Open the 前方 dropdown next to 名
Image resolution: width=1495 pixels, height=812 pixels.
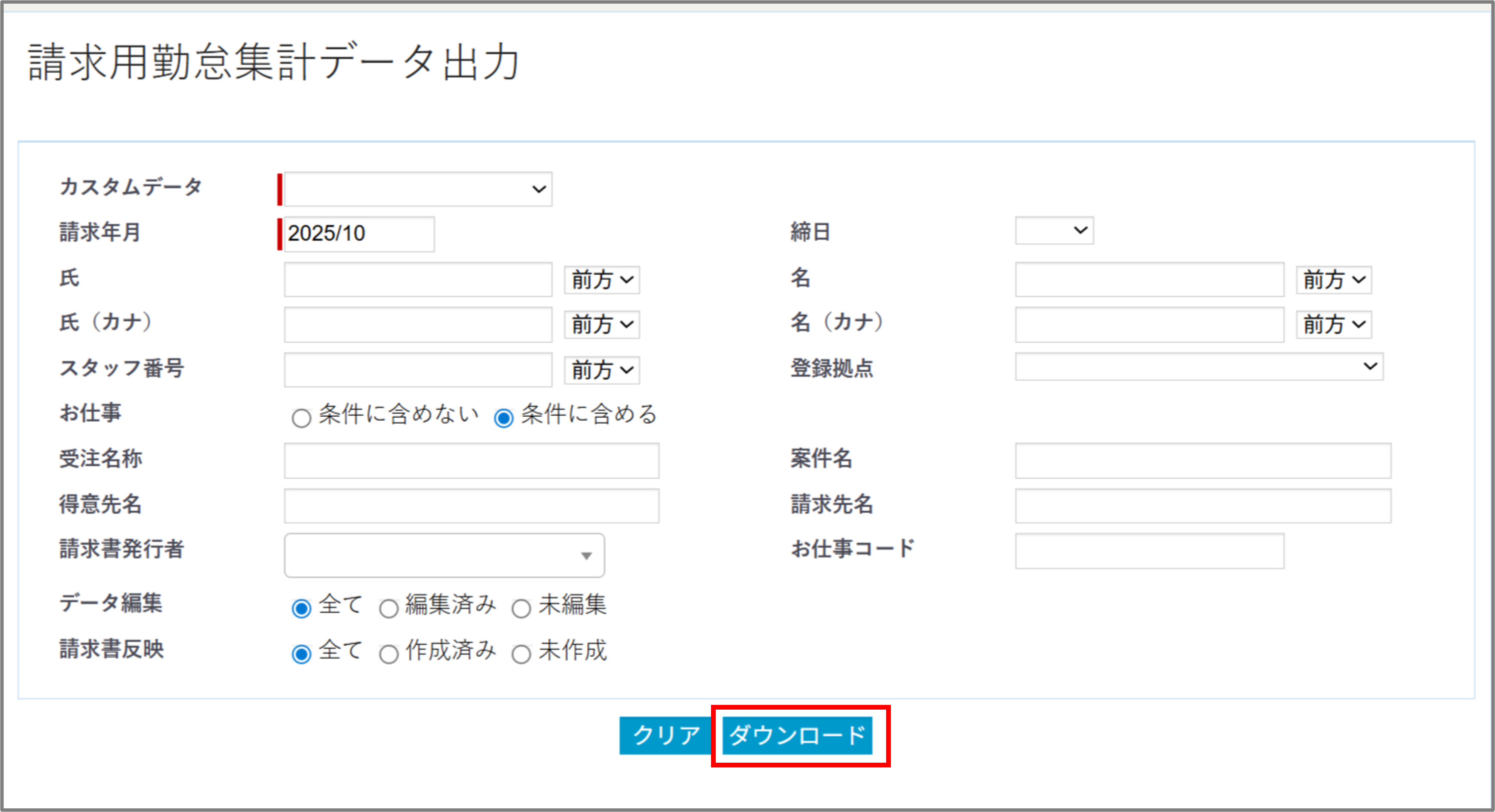(x=1334, y=280)
